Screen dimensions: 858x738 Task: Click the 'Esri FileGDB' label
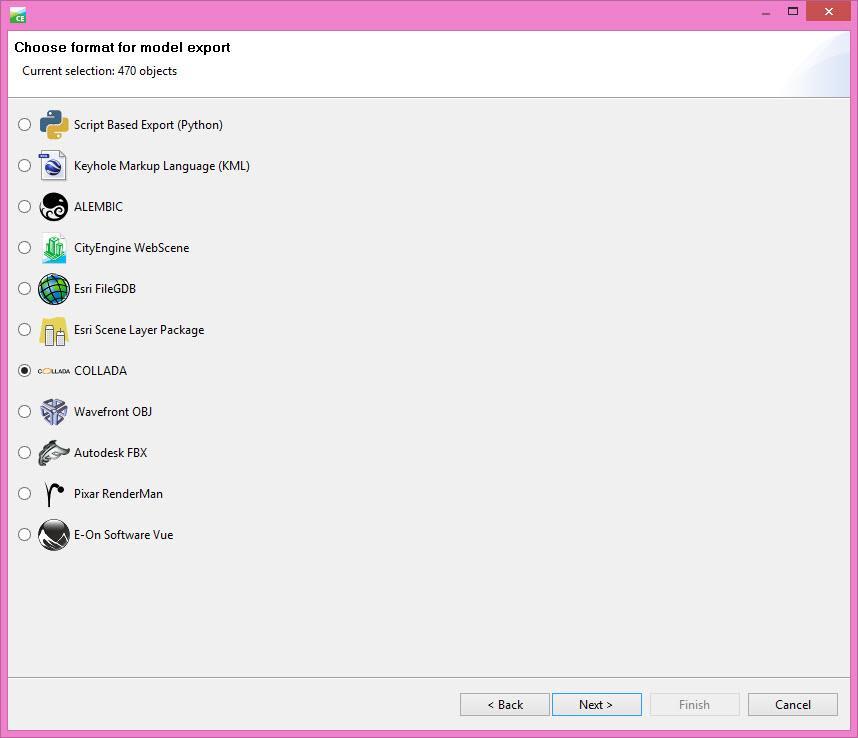pyautogui.click(x=105, y=289)
